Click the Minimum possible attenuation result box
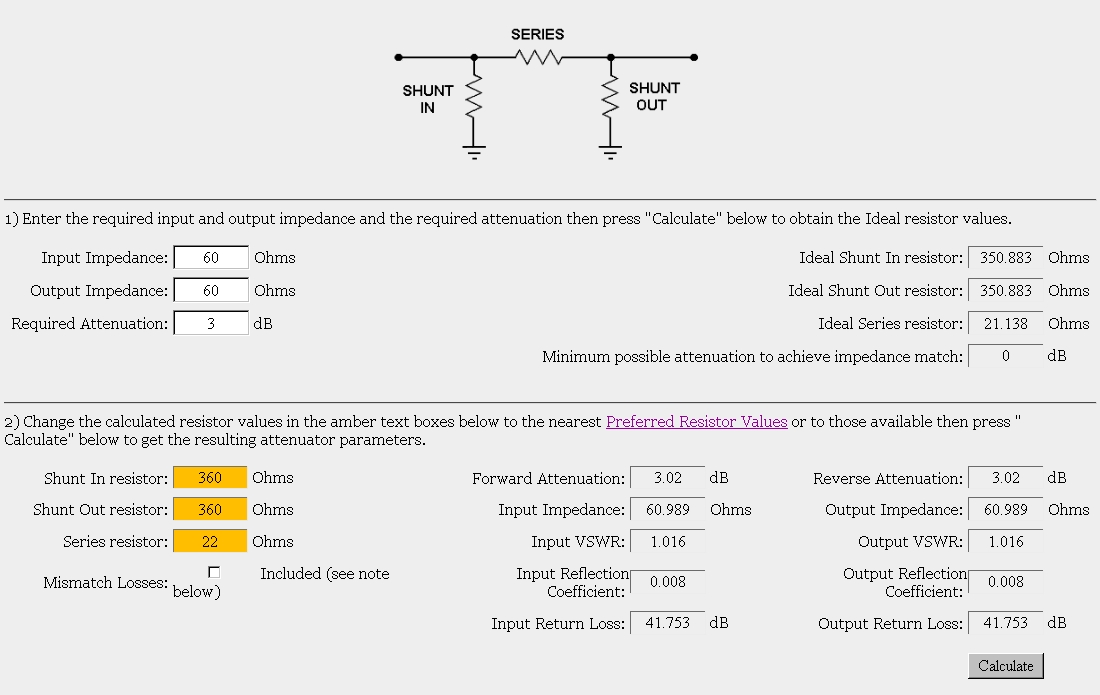 click(x=1005, y=356)
